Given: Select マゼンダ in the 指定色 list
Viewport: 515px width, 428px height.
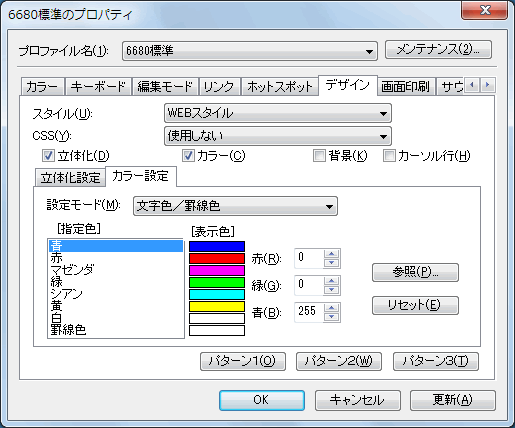Looking at the screenshot, I should (x=116, y=270).
